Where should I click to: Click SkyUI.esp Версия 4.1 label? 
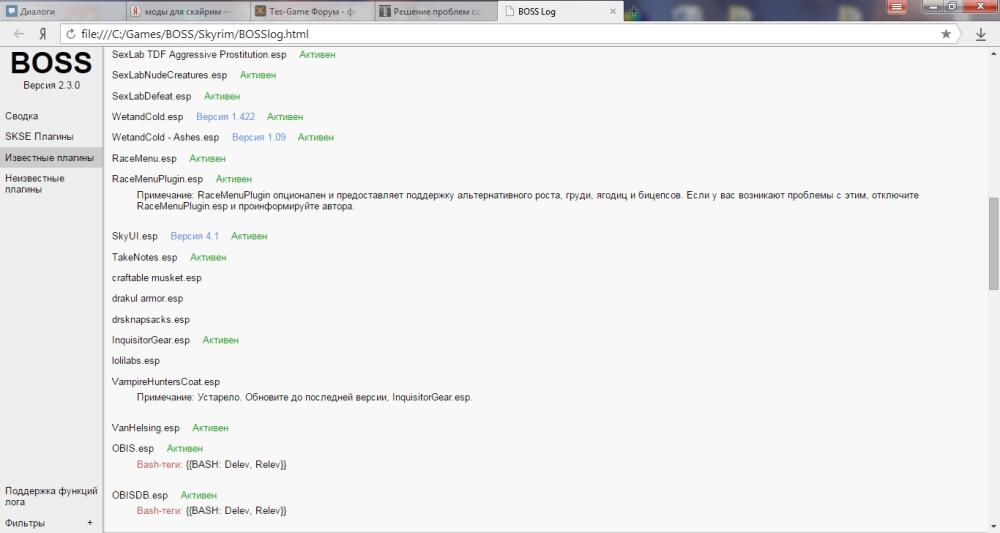[195, 236]
